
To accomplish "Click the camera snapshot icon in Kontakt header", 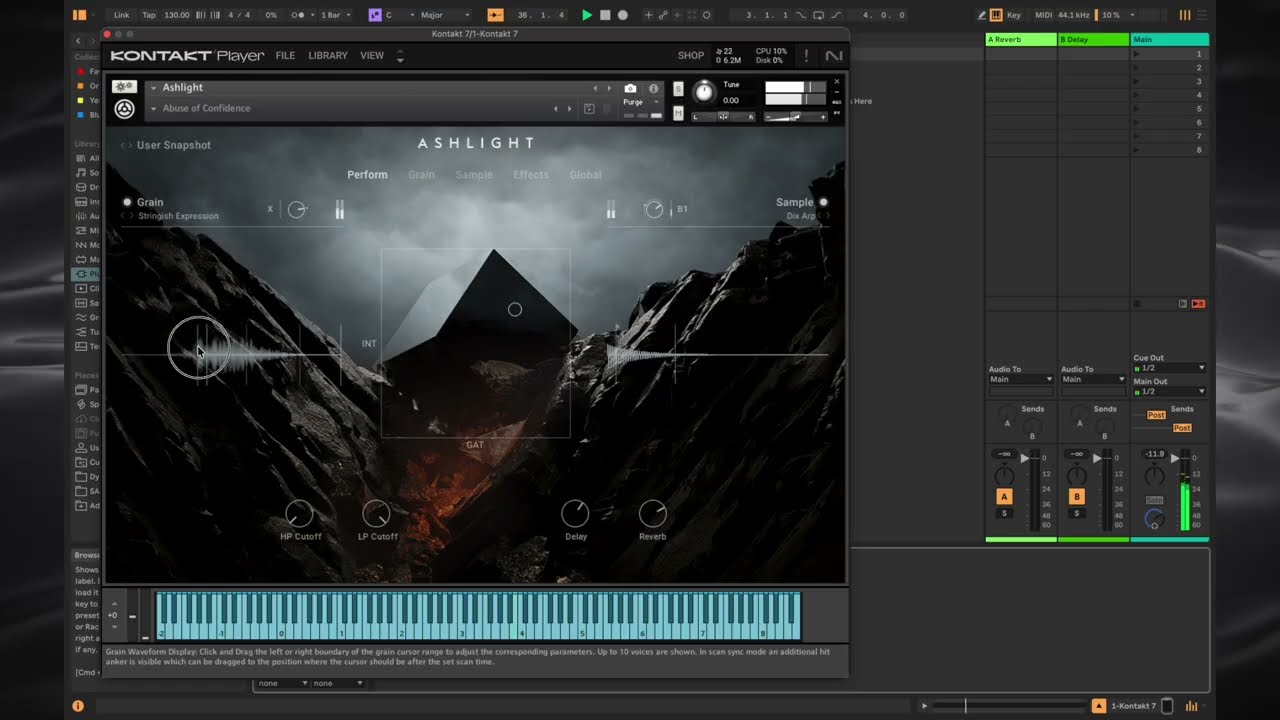I will pos(630,88).
